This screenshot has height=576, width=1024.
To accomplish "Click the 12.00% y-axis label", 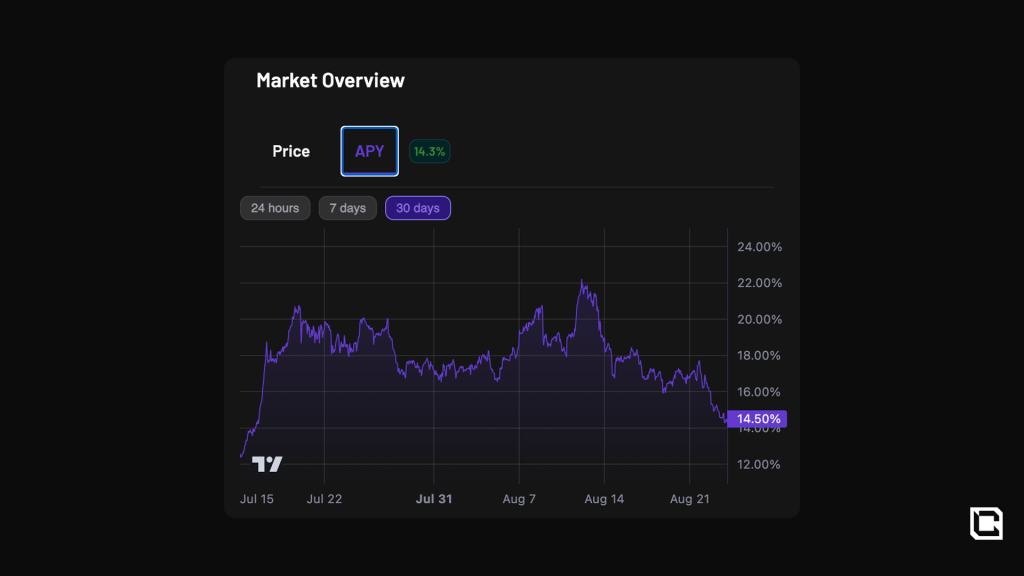I will (x=759, y=464).
